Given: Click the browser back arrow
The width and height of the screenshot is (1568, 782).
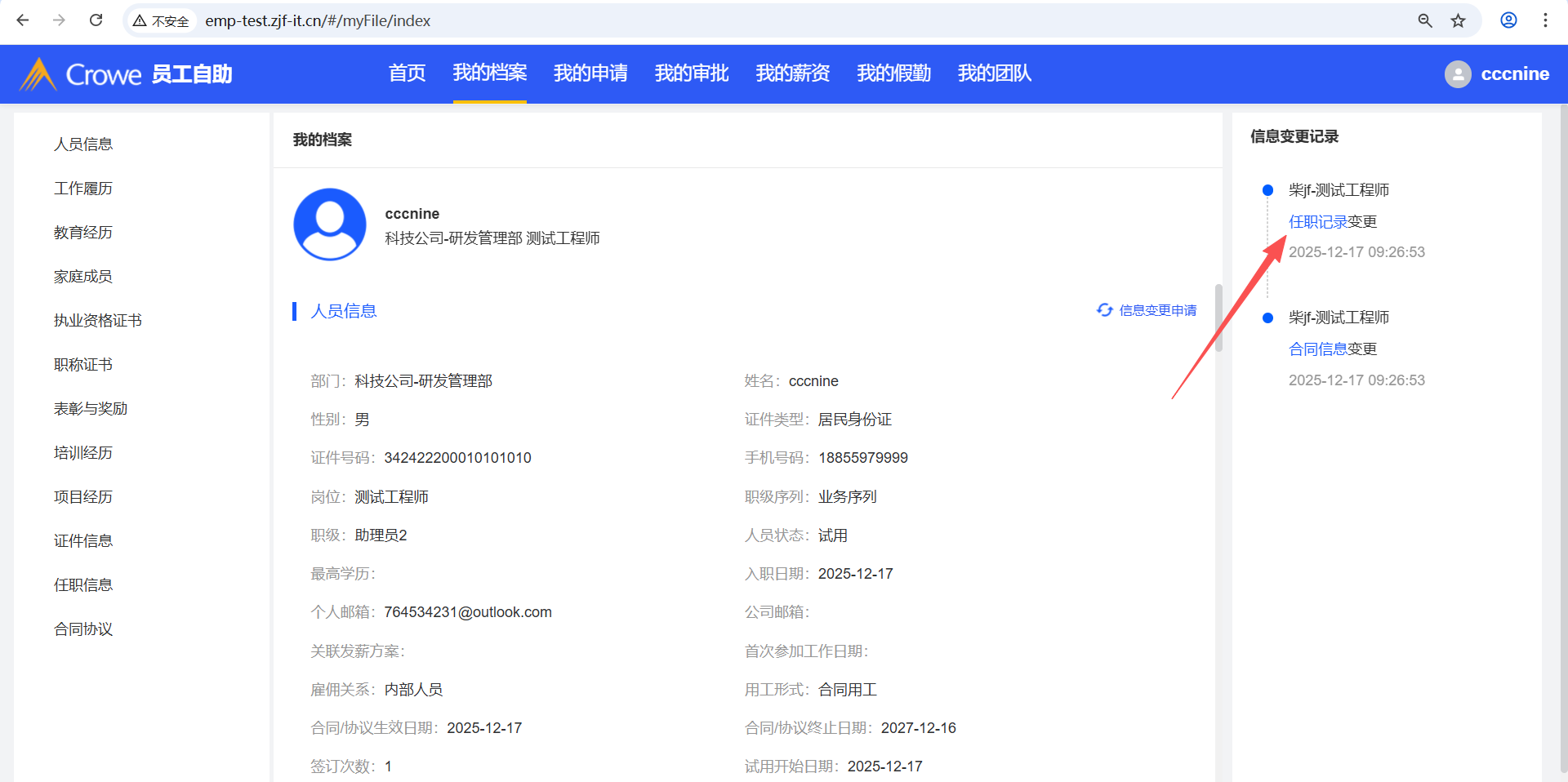Looking at the screenshot, I should tap(23, 20).
